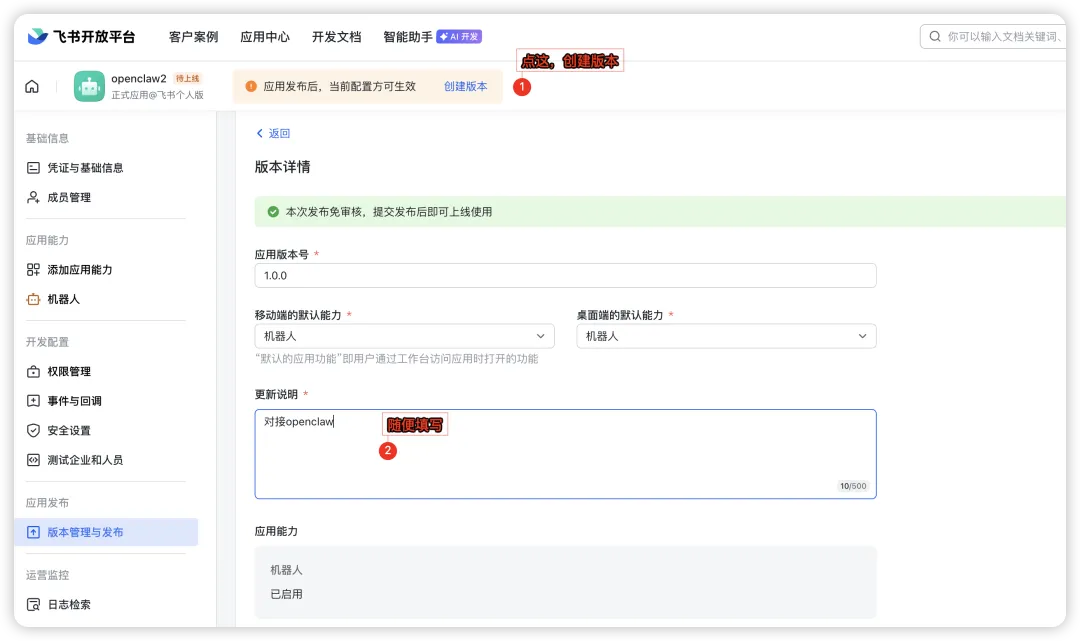
Task: Click the 机器人 robot sidebar icon
Action: pos(33,300)
